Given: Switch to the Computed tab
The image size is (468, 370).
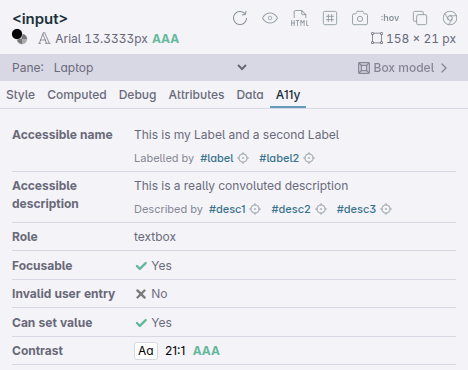Looking at the screenshot, I should tap(77, 95).
